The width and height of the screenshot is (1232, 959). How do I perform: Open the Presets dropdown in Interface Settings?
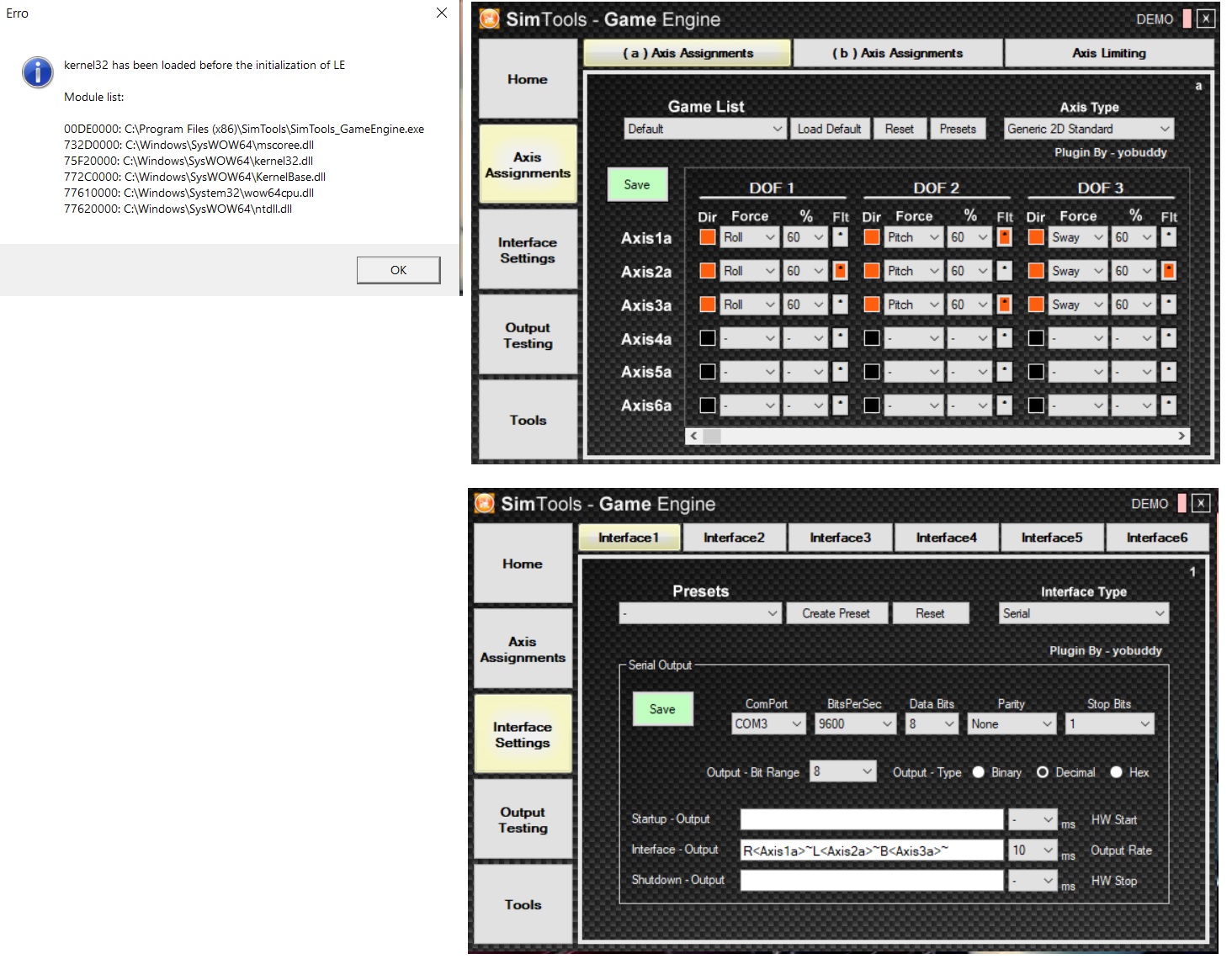(x=700, y=613)
